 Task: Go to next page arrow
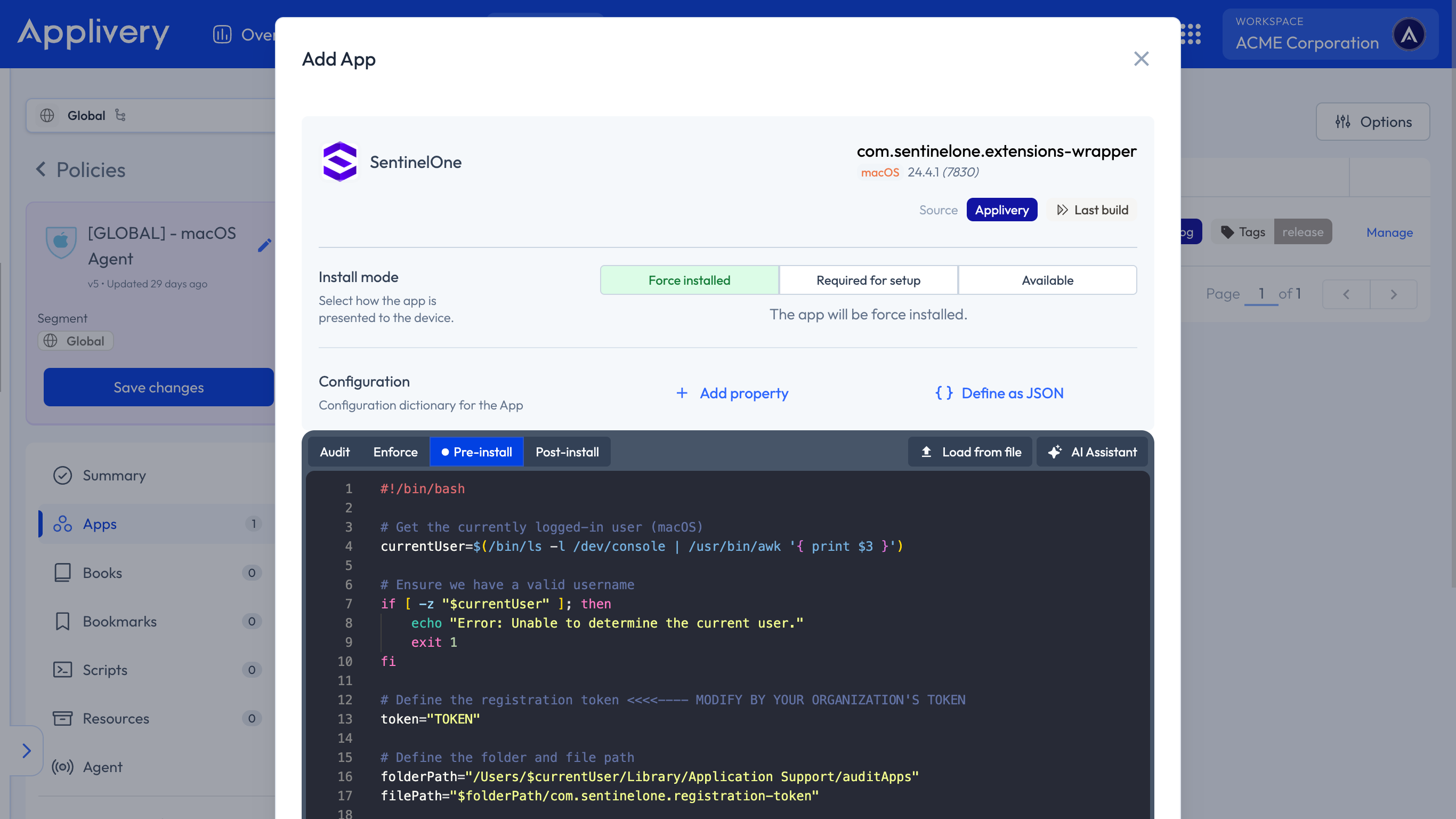click(1394, 294)
